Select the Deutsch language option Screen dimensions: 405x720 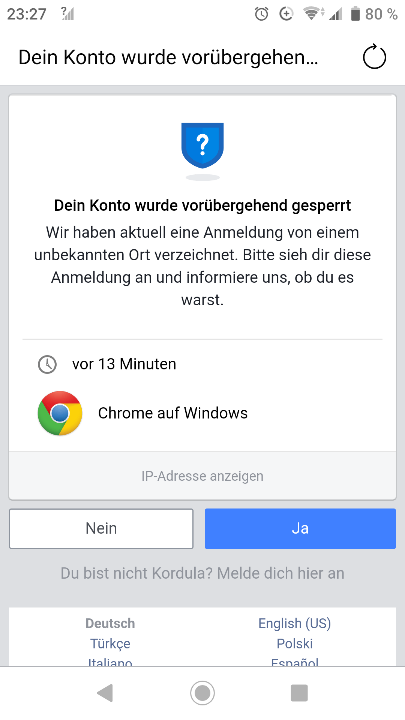110,623
